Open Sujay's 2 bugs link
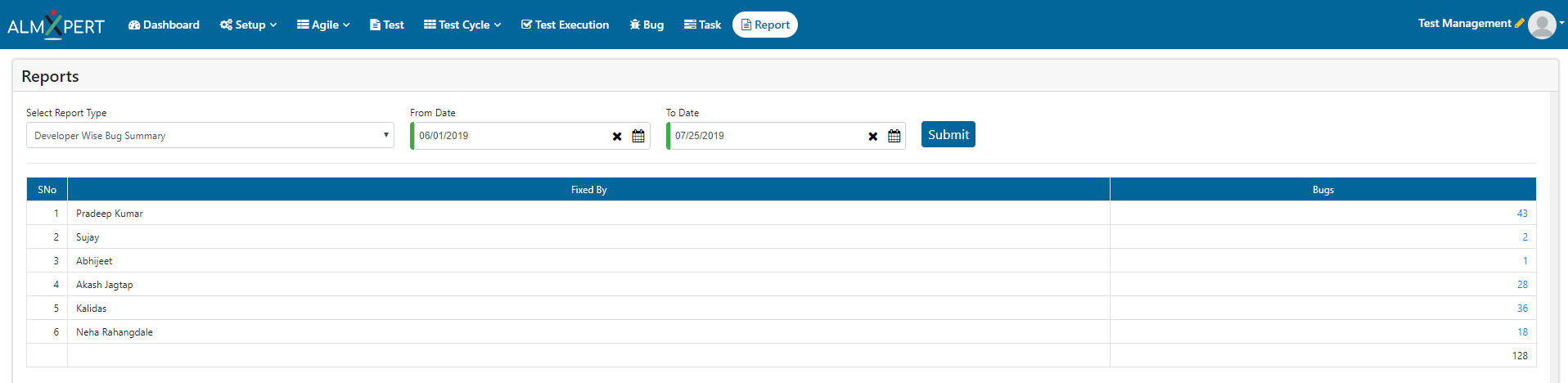The height and width of the screenshot is (383, 1568). [1525, 237]
